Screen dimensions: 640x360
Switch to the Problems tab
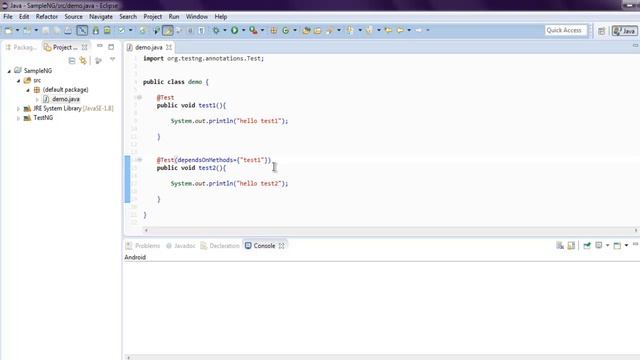click(x=143, y=246)
